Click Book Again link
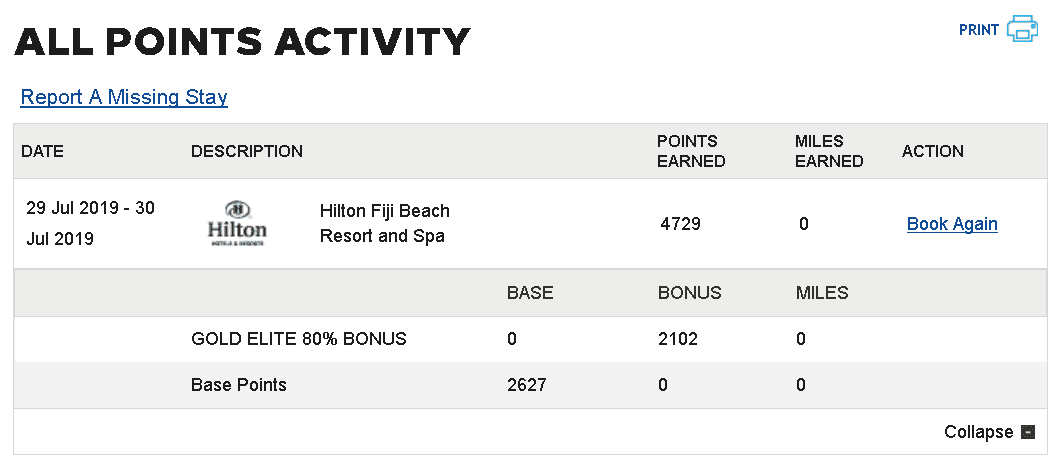 click(x=952, y=224)
